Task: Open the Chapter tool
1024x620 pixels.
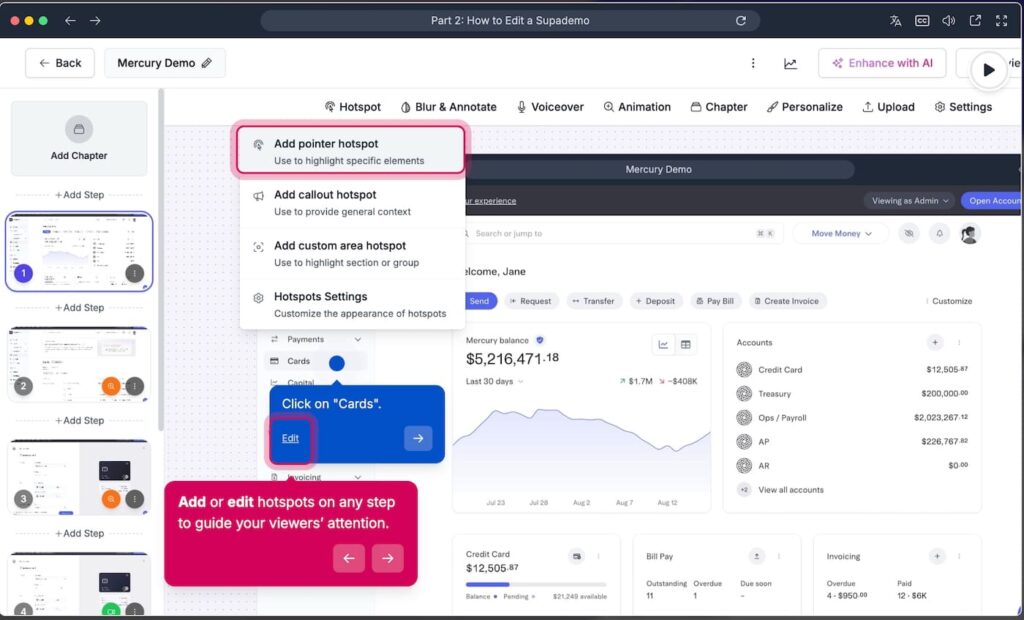Action: pyautogui.click(x=718, y=107)
